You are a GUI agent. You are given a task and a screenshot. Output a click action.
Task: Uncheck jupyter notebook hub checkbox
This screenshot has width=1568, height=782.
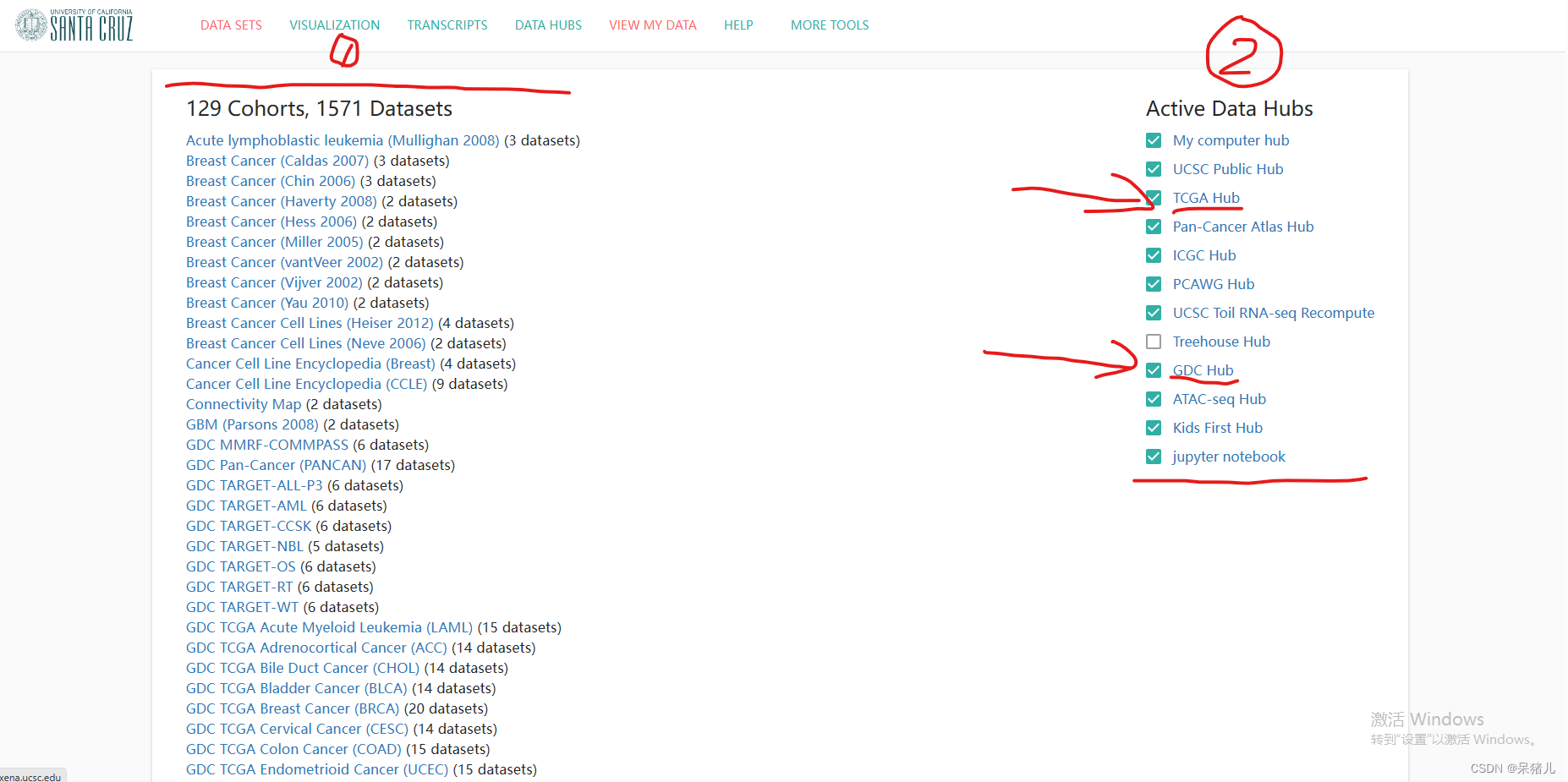pos(1154,457)
